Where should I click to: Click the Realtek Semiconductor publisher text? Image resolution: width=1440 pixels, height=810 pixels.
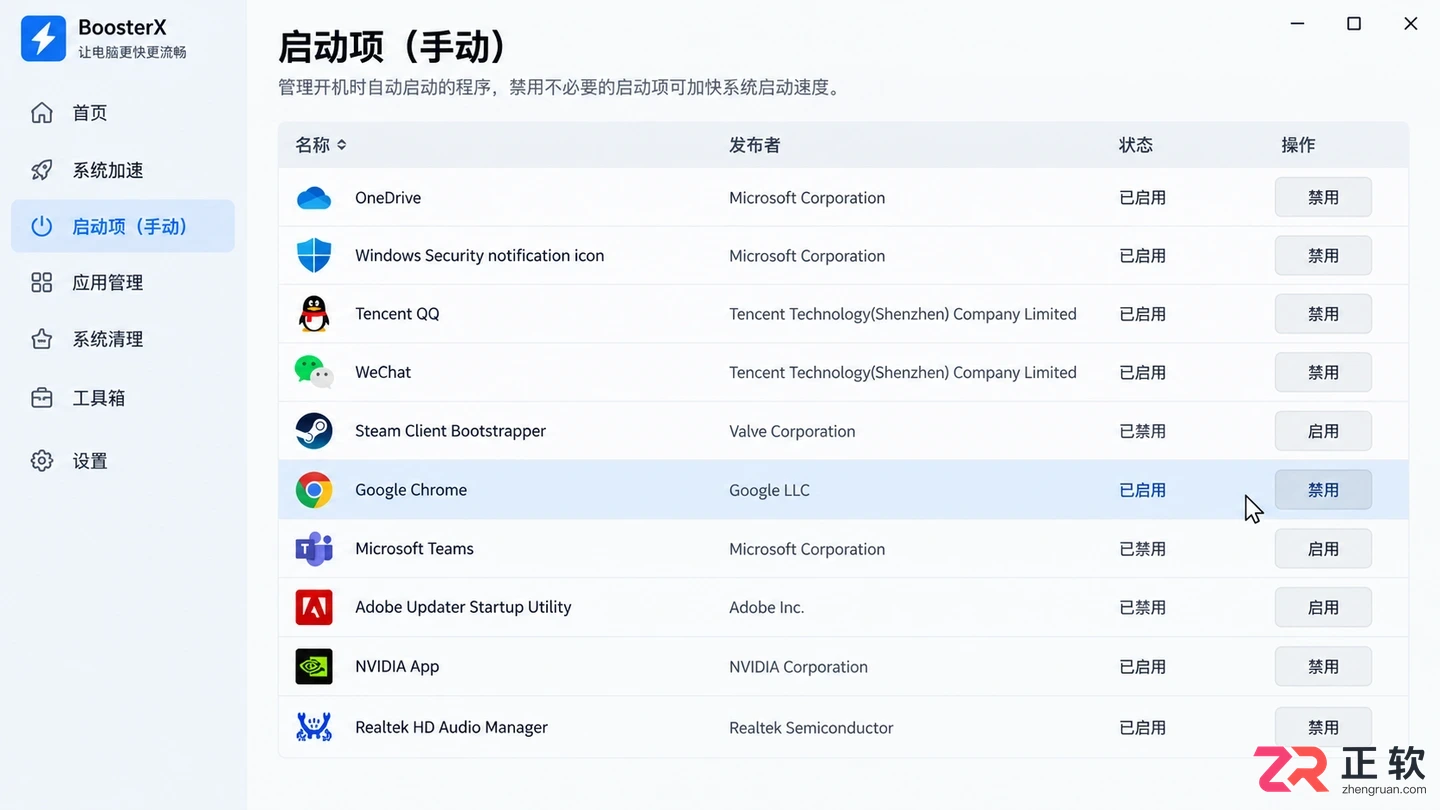(811, 727)
